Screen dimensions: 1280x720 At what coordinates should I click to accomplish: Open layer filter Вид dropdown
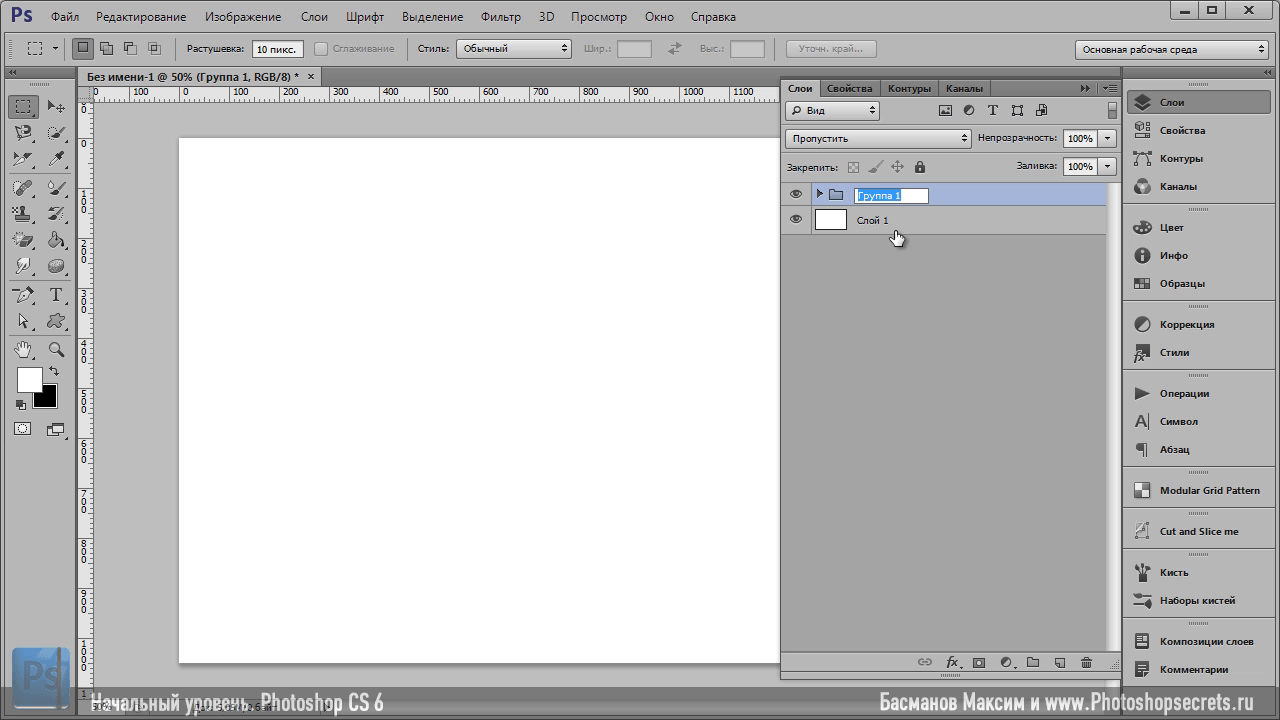click(832, 110)
